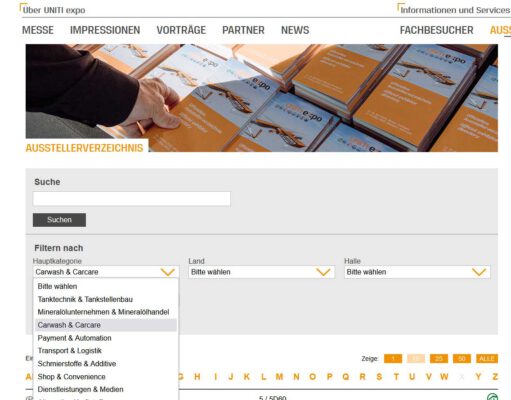Filter exhibitors by letter L
The height and width of the screenshot is (400, 511).
click(263, 377)
